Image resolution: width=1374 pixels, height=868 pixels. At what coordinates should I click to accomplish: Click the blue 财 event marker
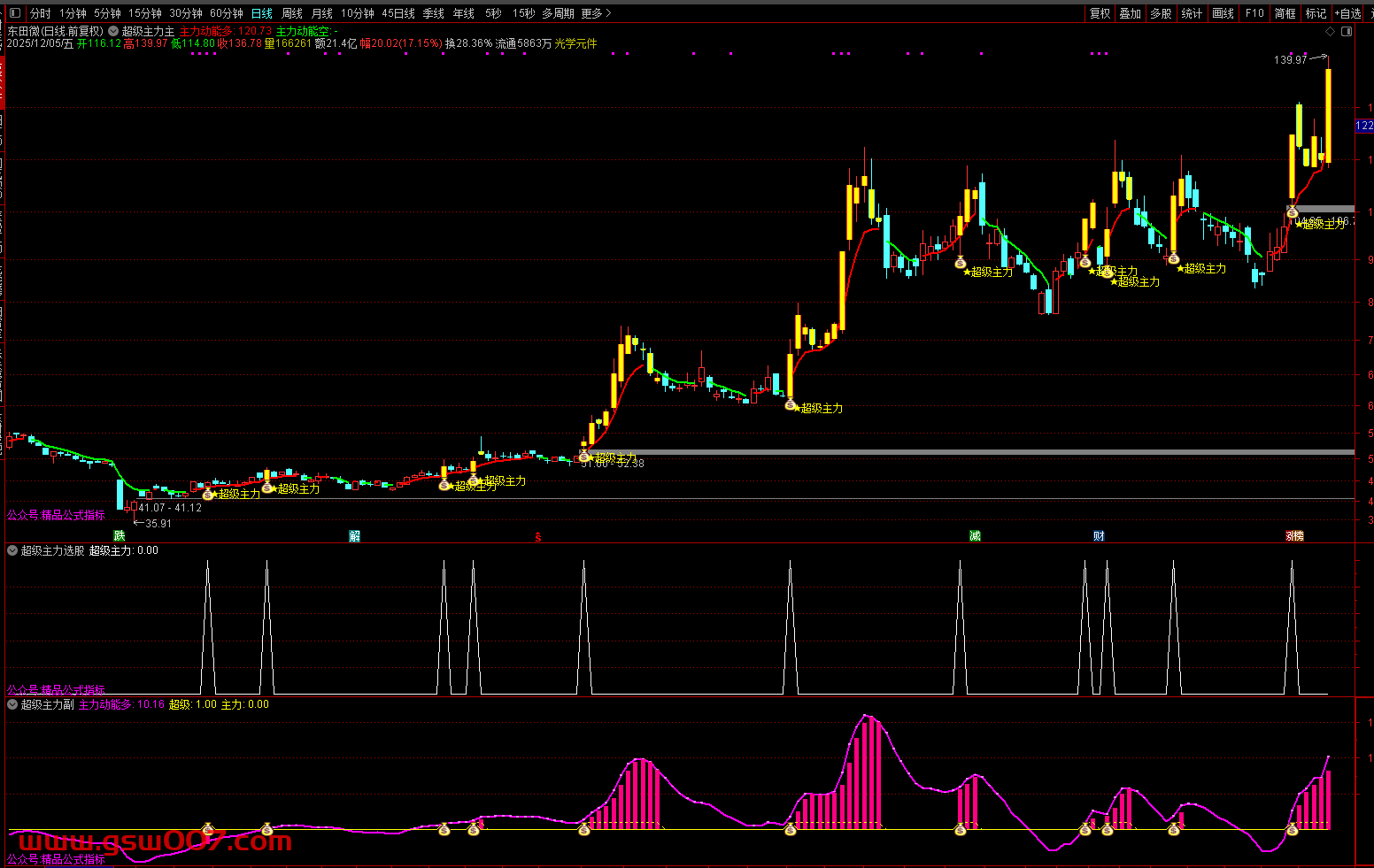1099,536
